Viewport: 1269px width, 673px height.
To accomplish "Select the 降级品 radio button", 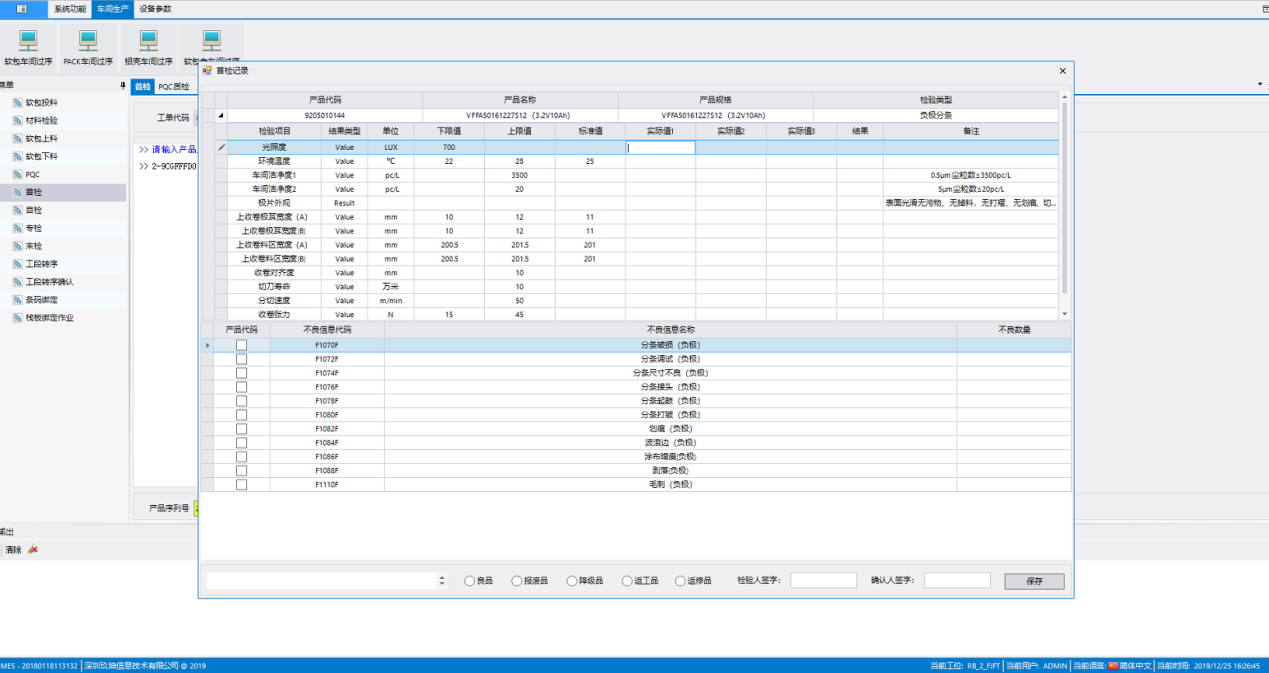I will (572, 581).
